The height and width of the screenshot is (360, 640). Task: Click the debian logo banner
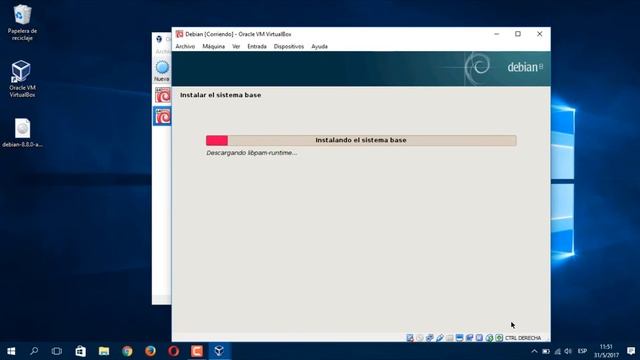coord(361,69)
